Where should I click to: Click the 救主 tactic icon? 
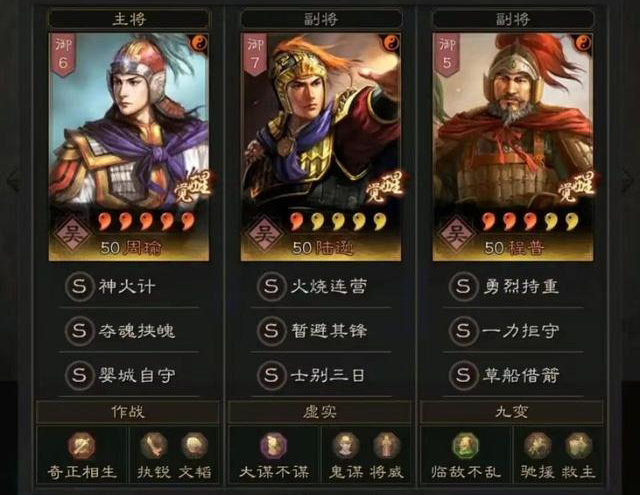click(x=578, y=446)
